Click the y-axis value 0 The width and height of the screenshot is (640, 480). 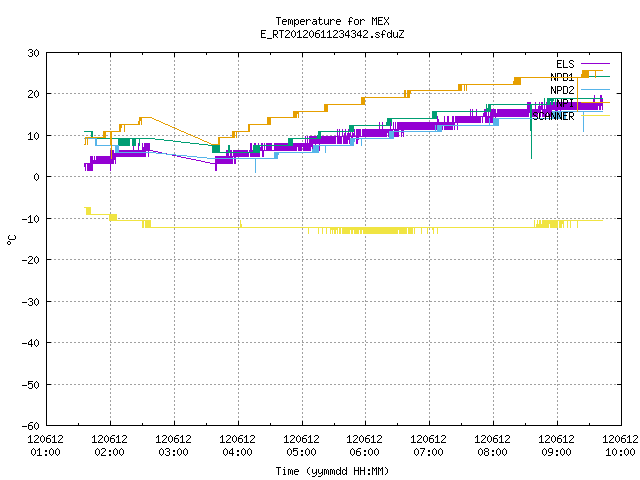37,177
